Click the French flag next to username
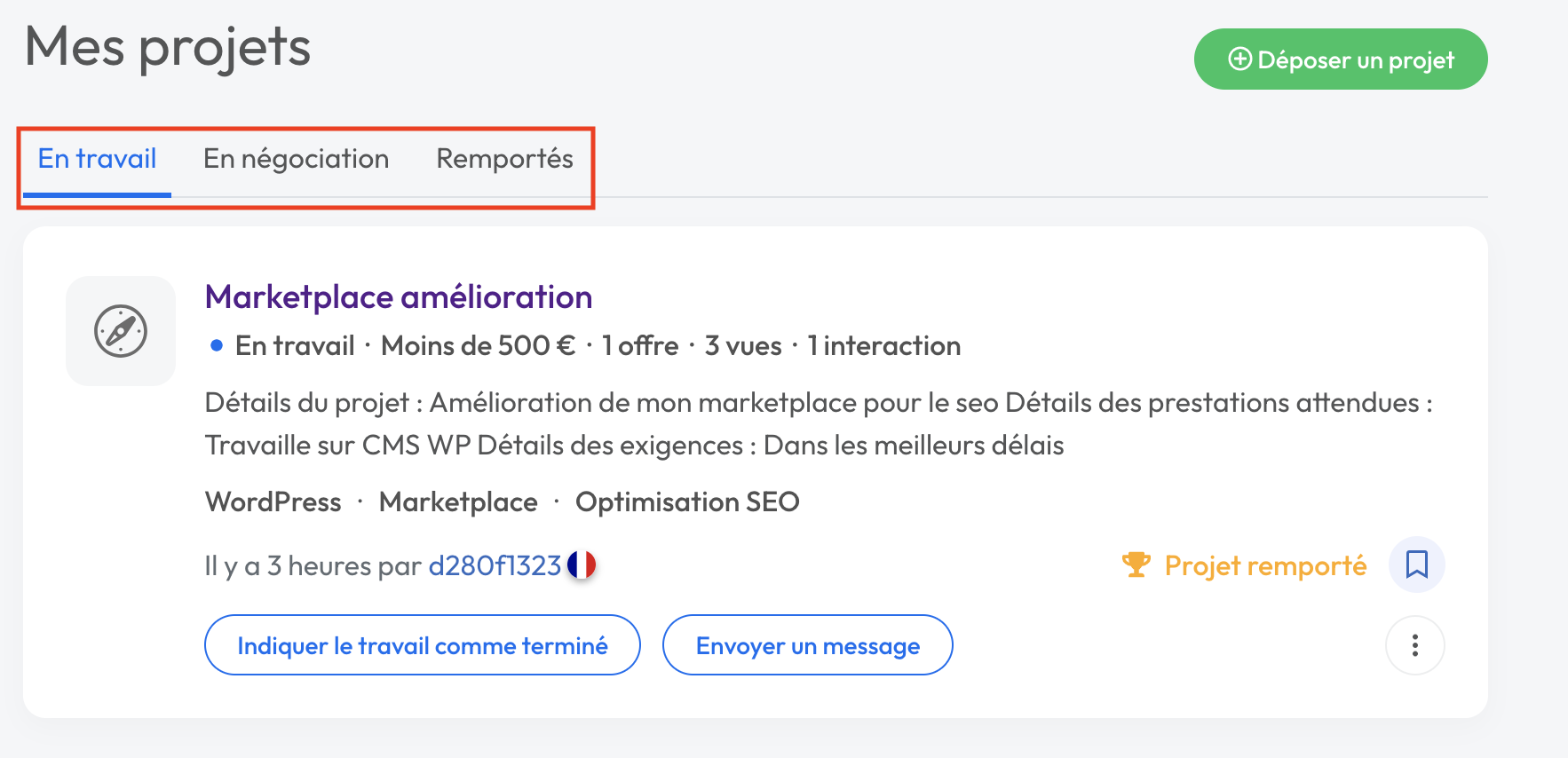 click(x=582, y=565)
